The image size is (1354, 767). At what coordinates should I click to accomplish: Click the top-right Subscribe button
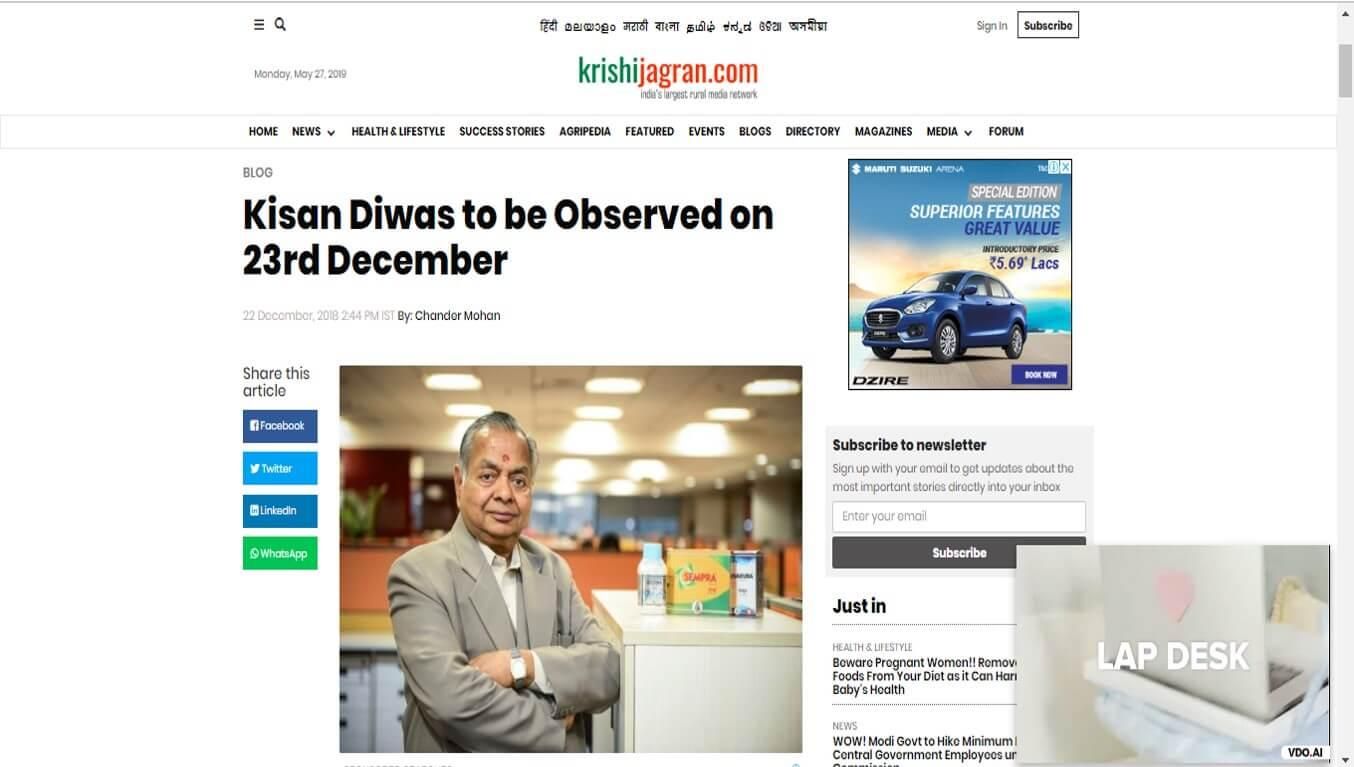pyautogui.click(x=1048, y=26)
